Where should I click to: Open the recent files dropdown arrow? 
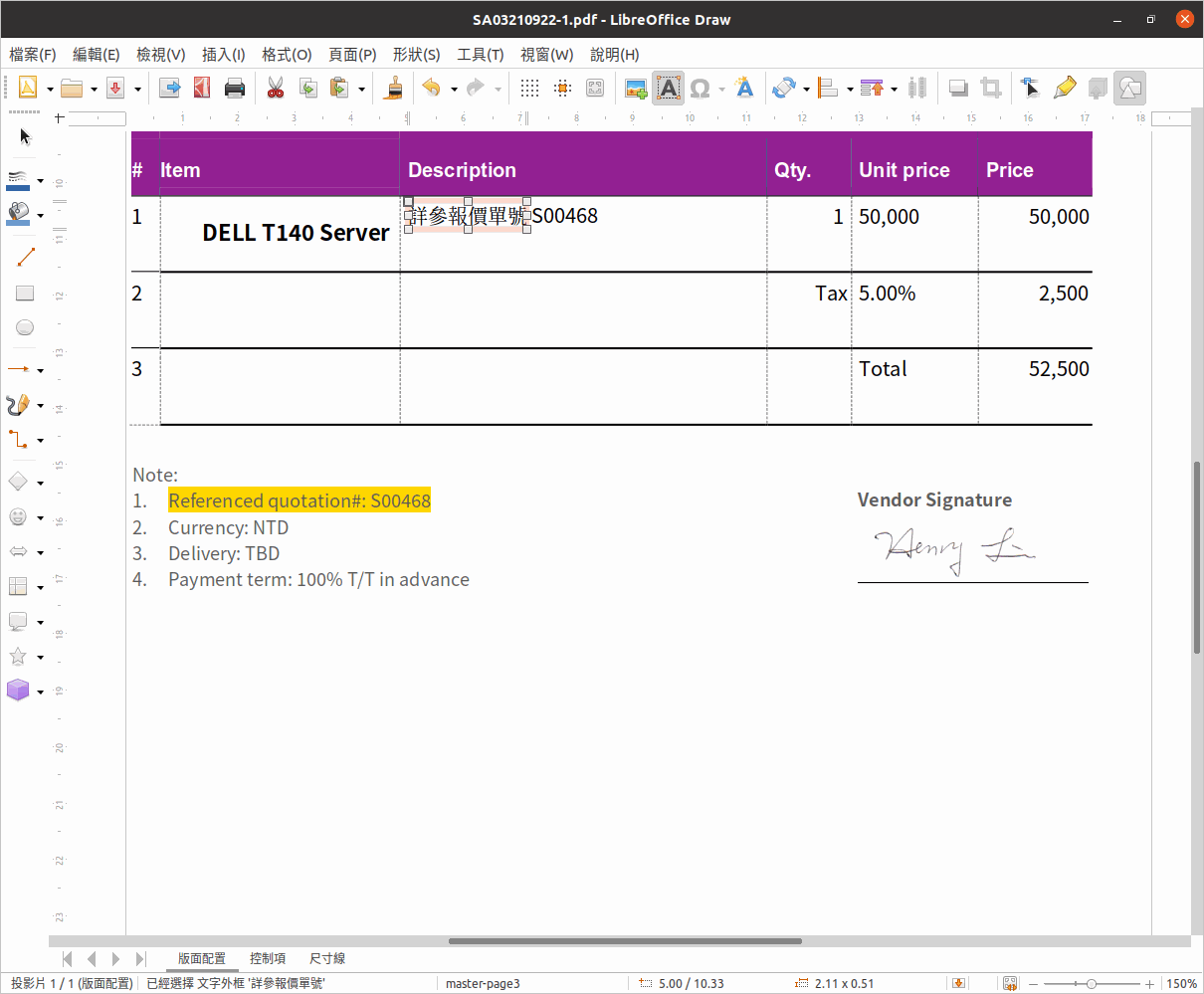tap(94, 90)
